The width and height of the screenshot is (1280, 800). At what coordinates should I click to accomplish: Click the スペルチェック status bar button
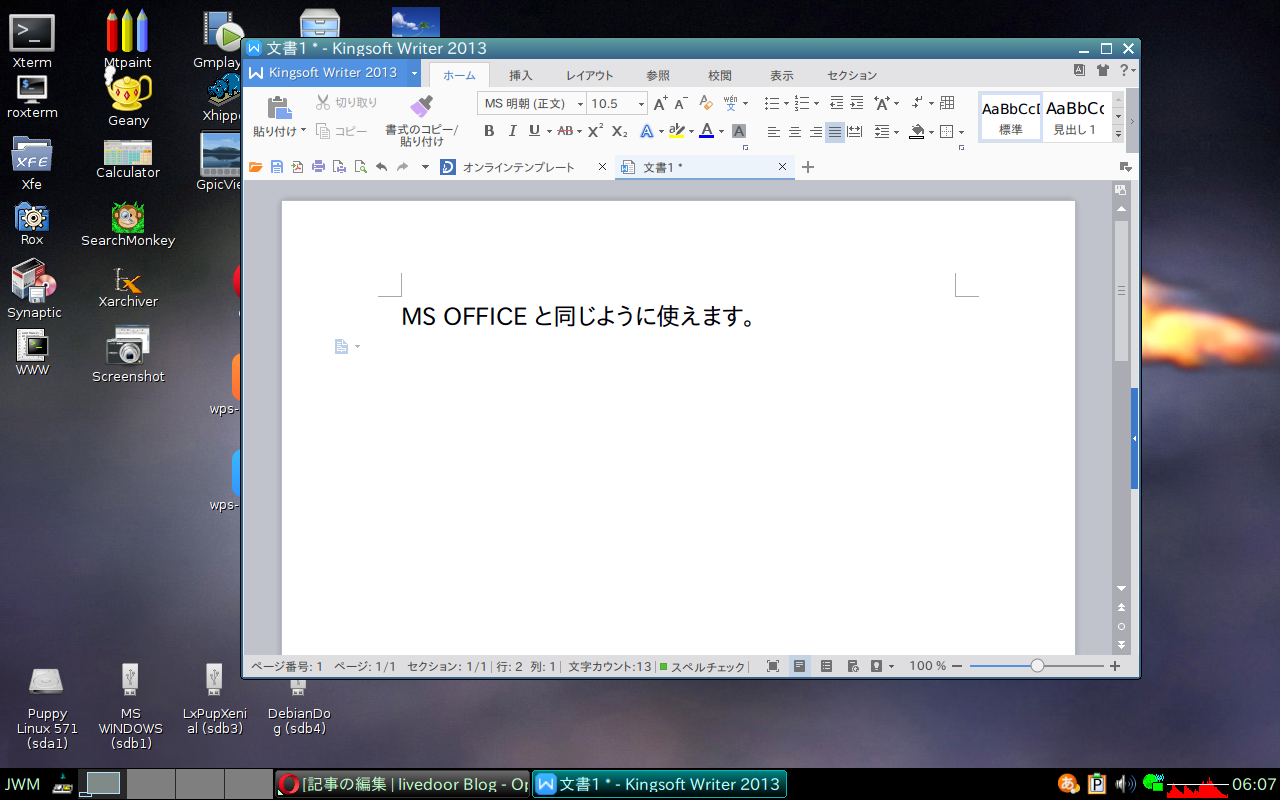click(702, 666)
